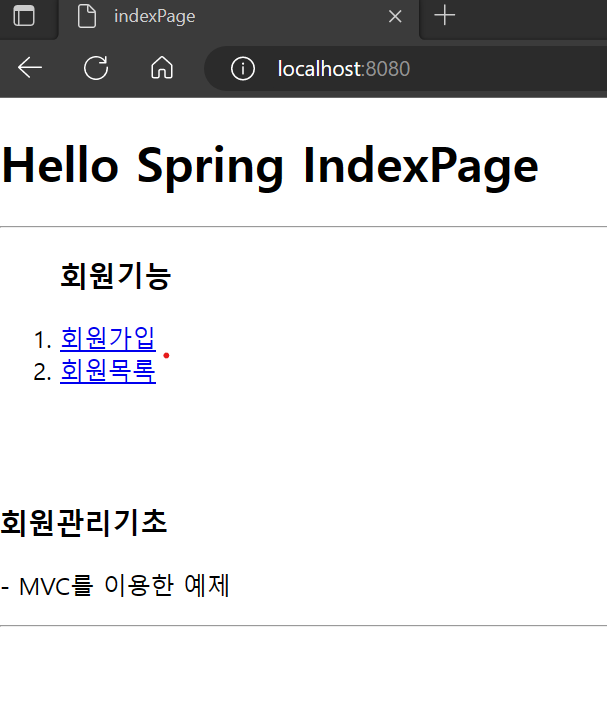The image size is (607, 727).
Task: View site information icon
Action: pyautogui.click(x=243, y=69)
